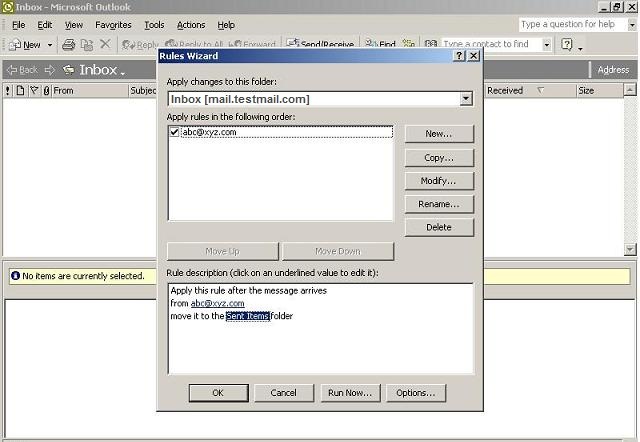This screenshot has height=442, width=640.
Task: Click the Back navigation arrow
Action: 23,70
